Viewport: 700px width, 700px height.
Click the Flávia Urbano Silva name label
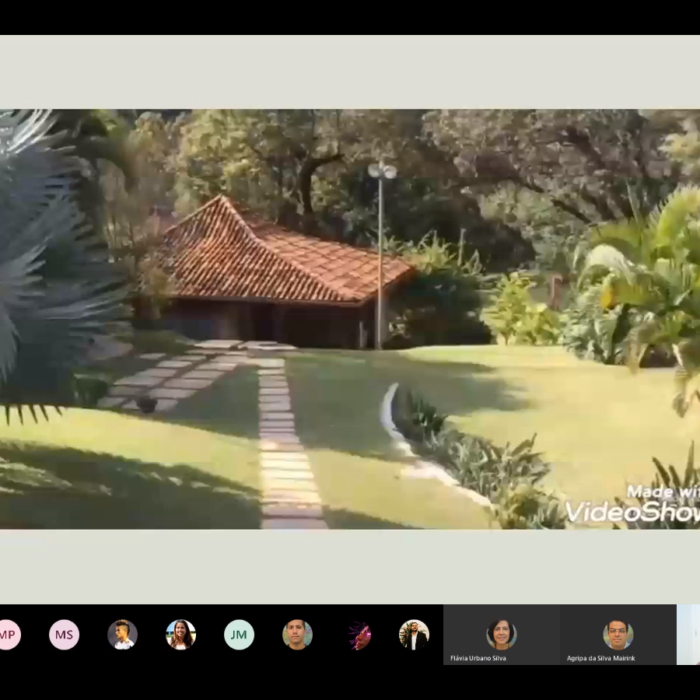[x=480, y=658]
